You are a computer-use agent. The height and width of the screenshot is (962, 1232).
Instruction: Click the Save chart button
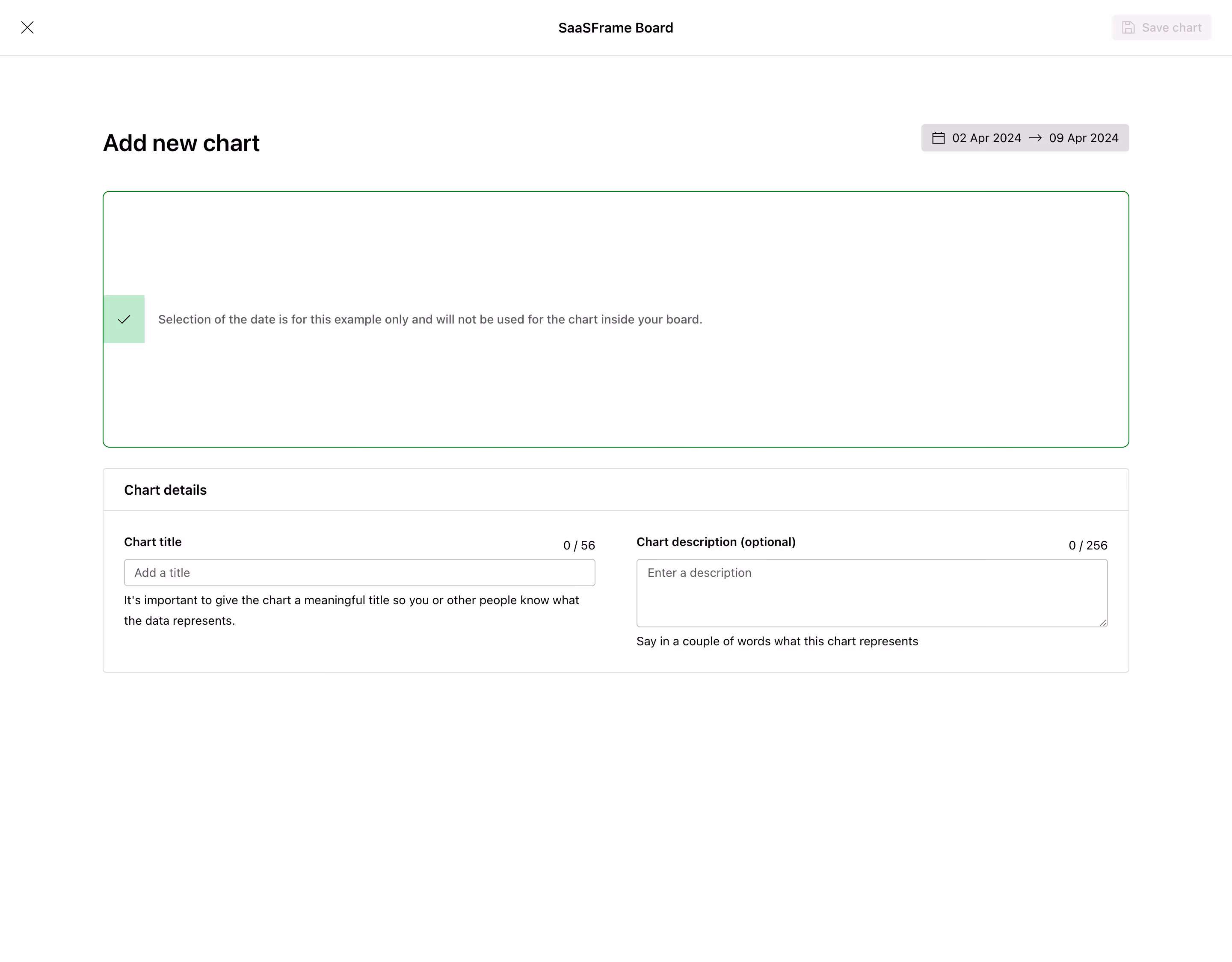[x=1161, y=28]
